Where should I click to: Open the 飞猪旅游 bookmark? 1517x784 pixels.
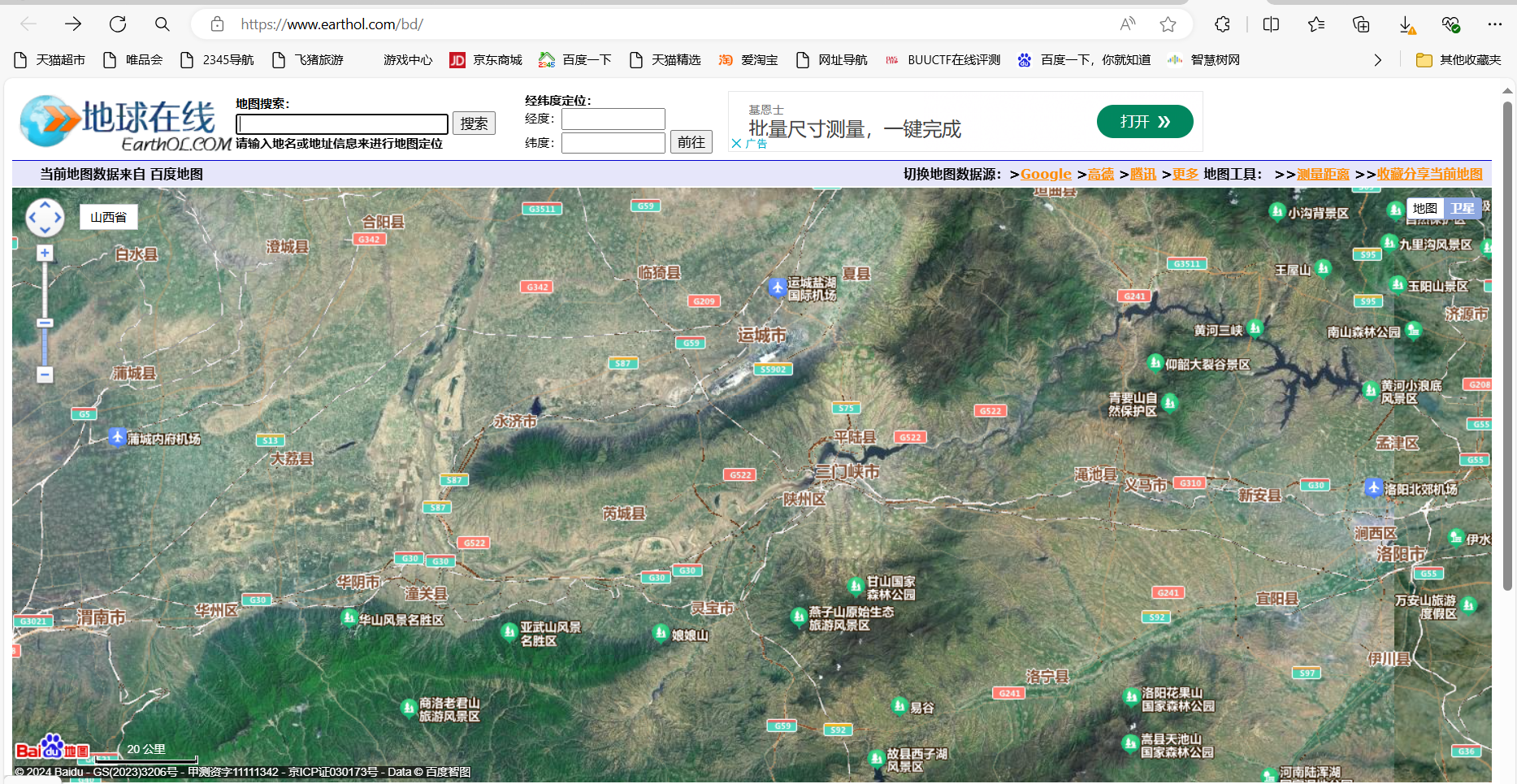tap(308, 60)
